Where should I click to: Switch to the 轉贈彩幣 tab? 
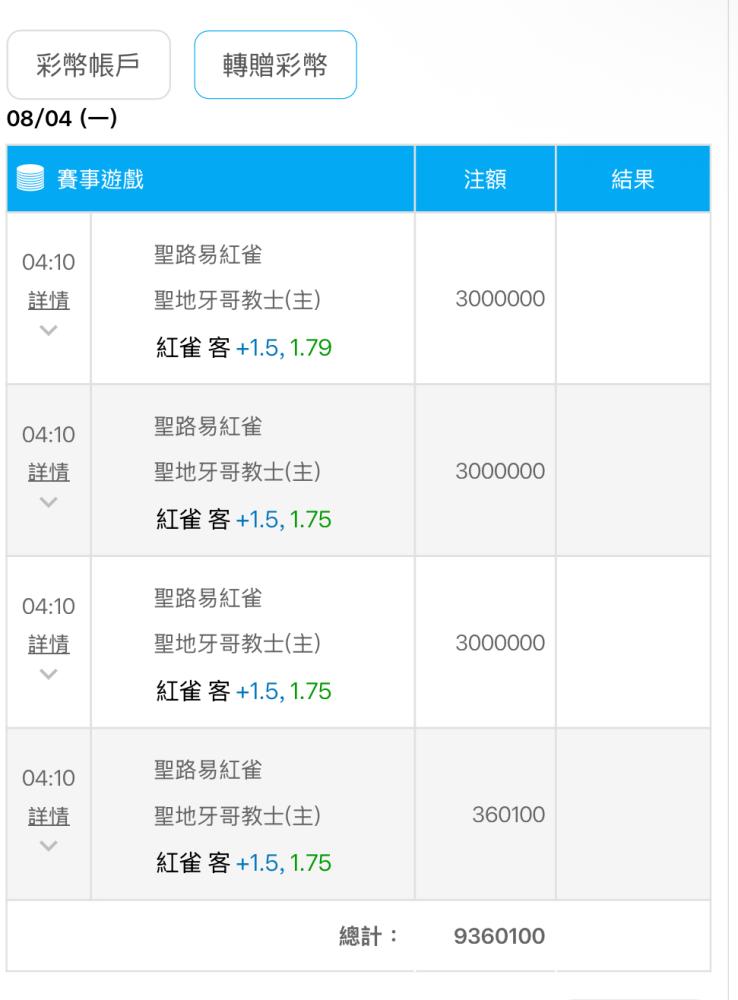pos(275,64)
